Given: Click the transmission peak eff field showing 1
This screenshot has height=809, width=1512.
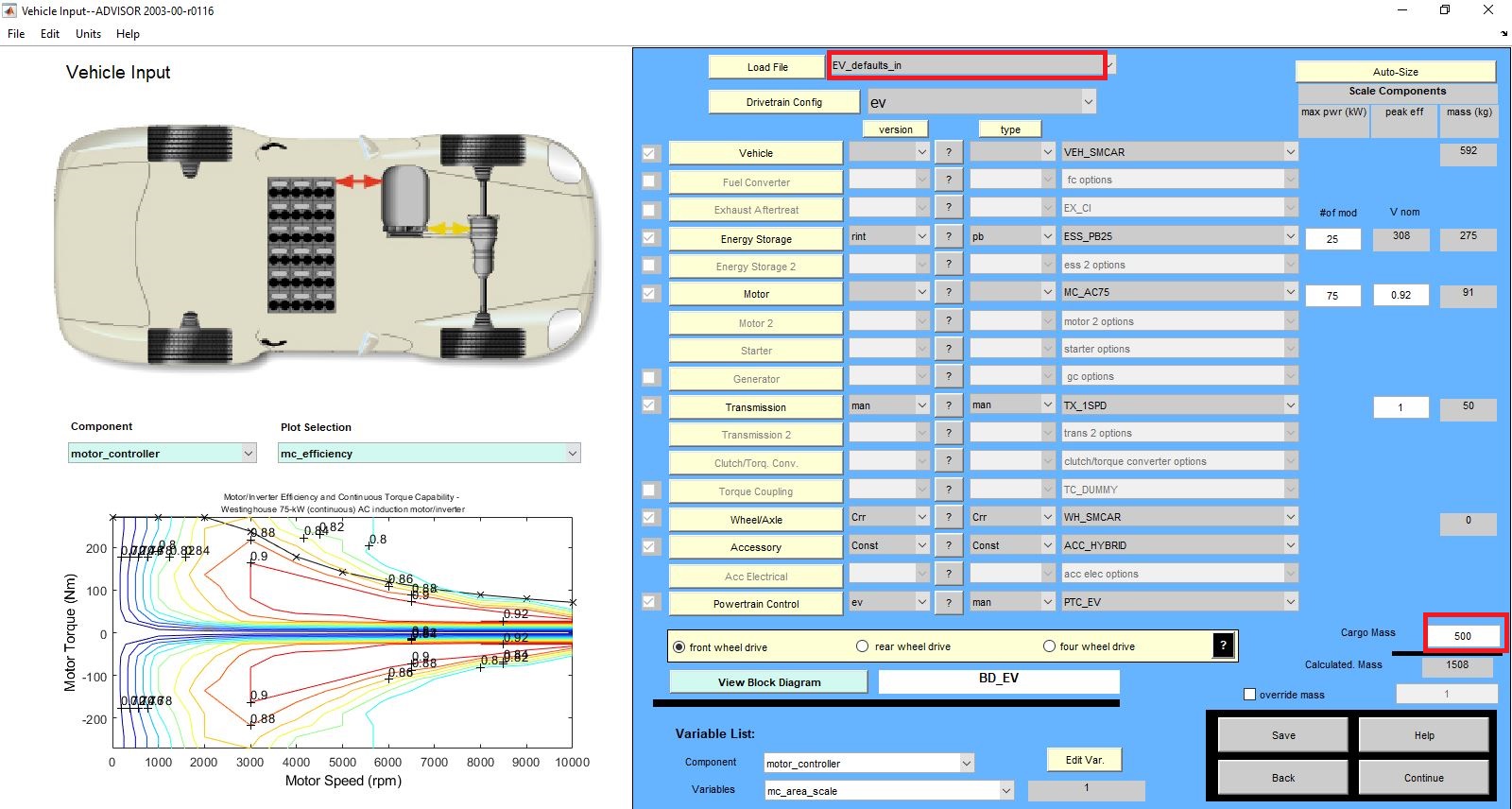Looking at the screenshot, I should click(1400, 407).
